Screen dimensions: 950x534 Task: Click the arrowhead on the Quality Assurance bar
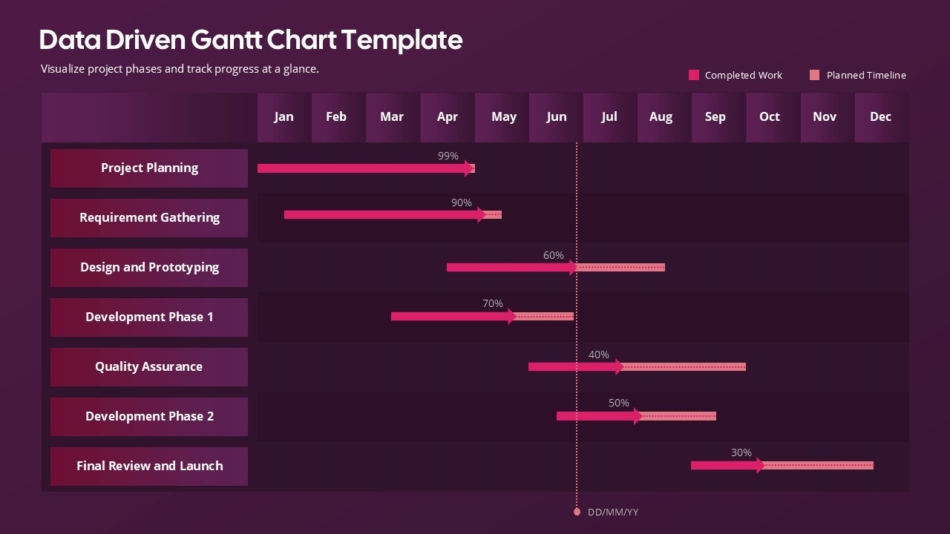619,367
